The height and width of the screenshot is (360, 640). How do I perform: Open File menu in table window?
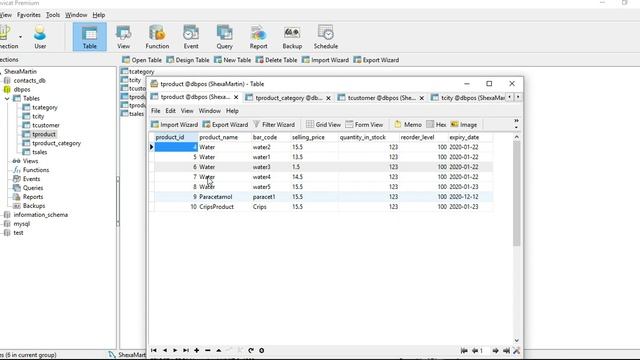pyautogui.click(x=156, y=111)
